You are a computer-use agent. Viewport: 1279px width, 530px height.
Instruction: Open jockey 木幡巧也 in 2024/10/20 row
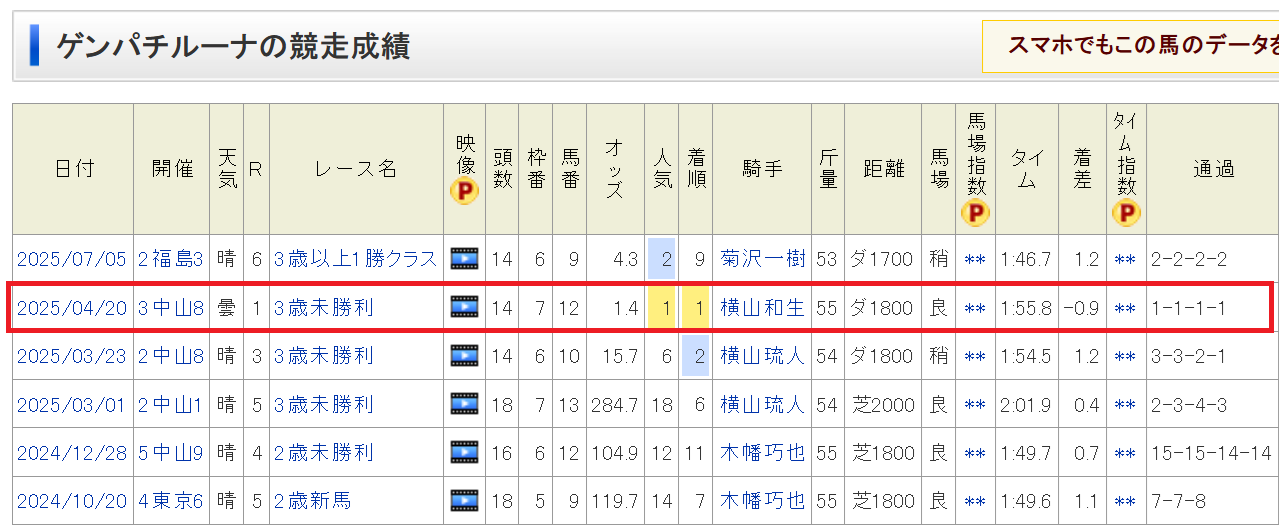click(763, 501)
